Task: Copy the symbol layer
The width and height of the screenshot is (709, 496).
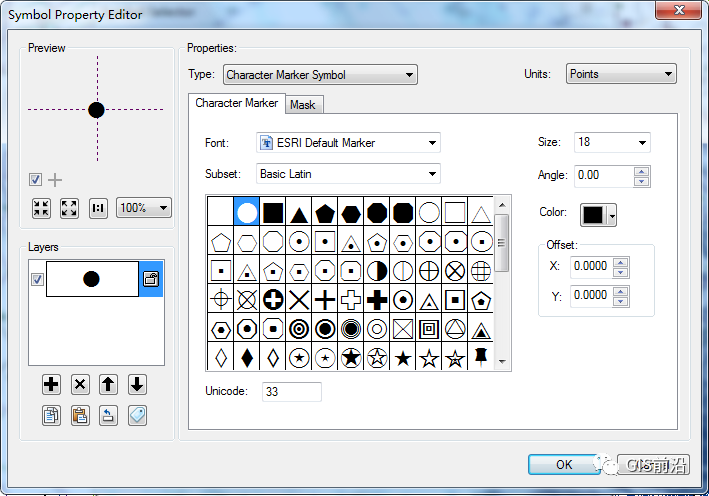Action: (51, 416)
